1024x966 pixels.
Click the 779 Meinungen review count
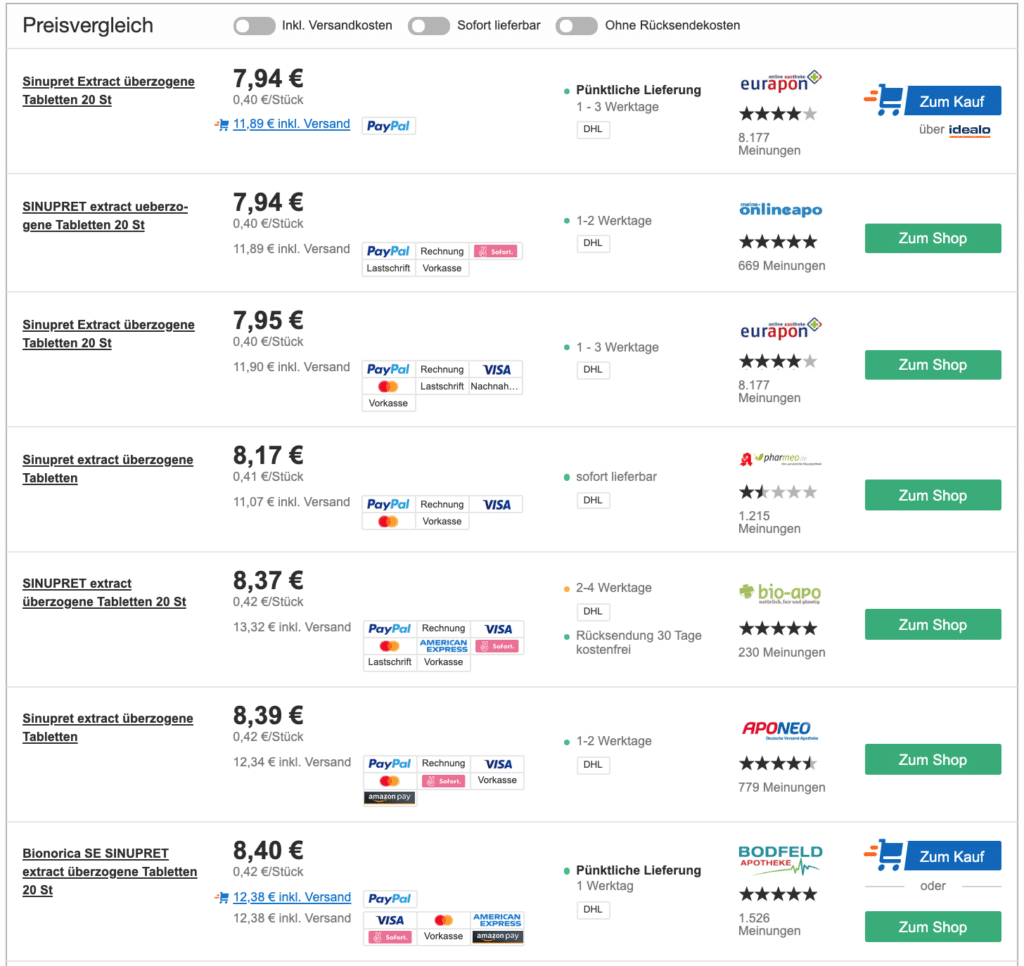tap(782, 788)
